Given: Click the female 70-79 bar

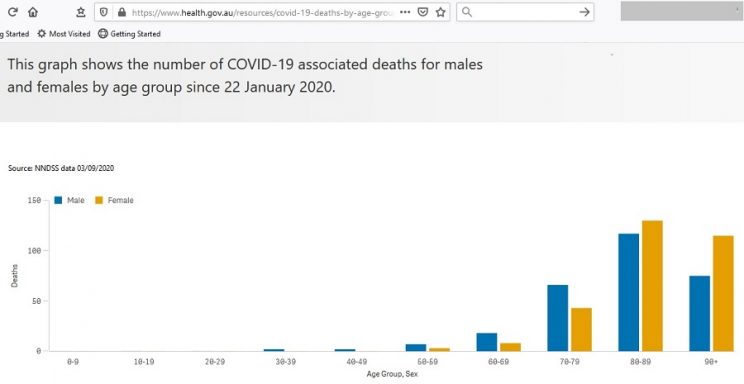Looking at the screenshot, I should pyautogui.click(x=581, y=329).
